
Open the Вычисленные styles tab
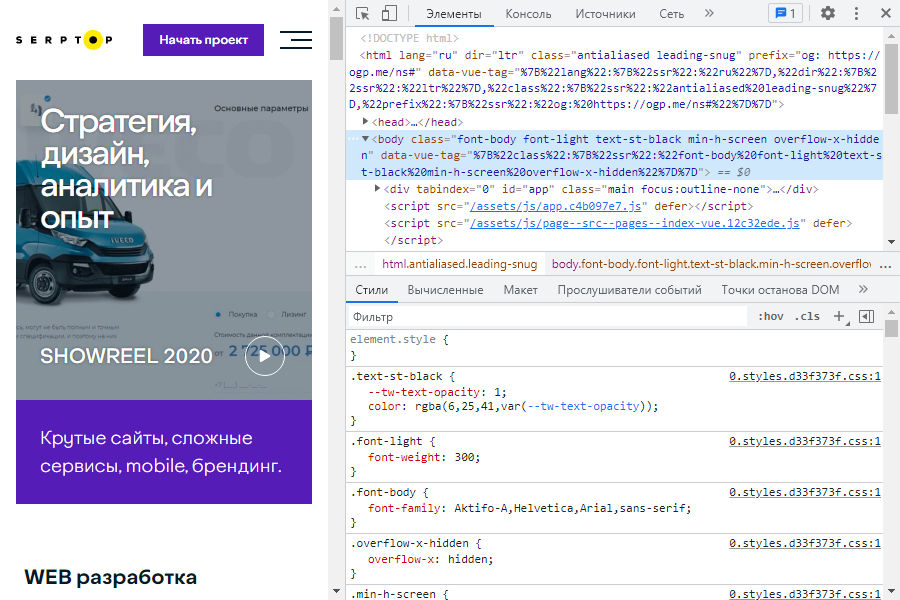[x=445, y=290]
